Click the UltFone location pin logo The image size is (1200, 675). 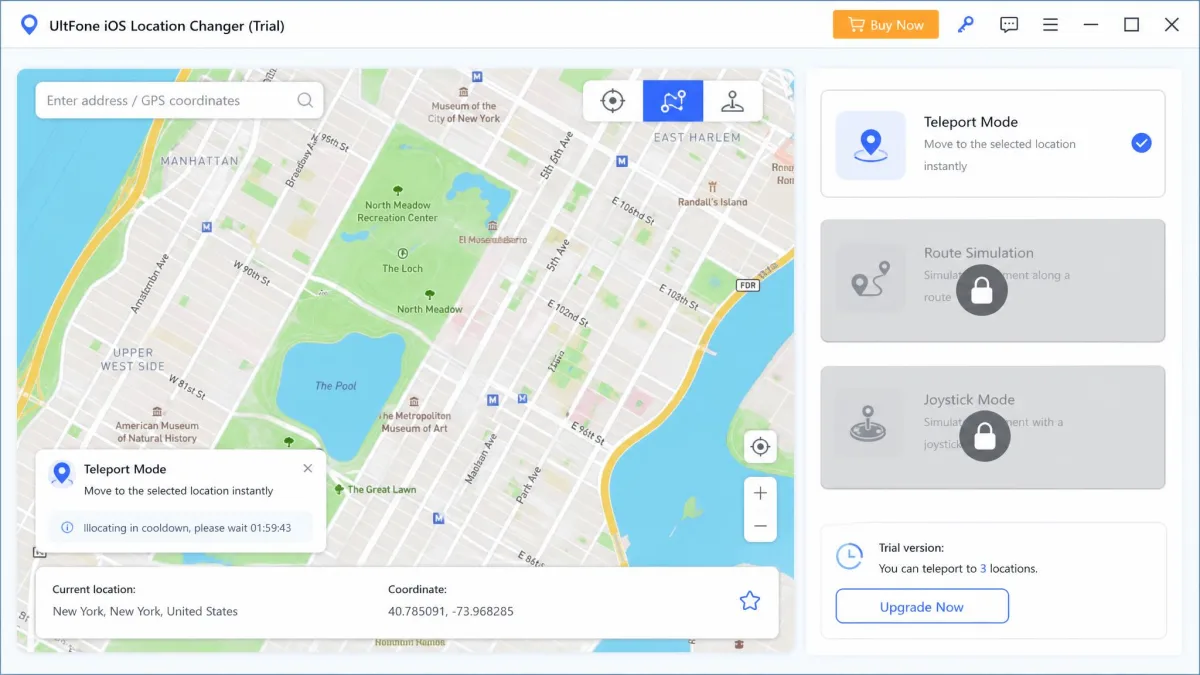(x=29, y=25)
